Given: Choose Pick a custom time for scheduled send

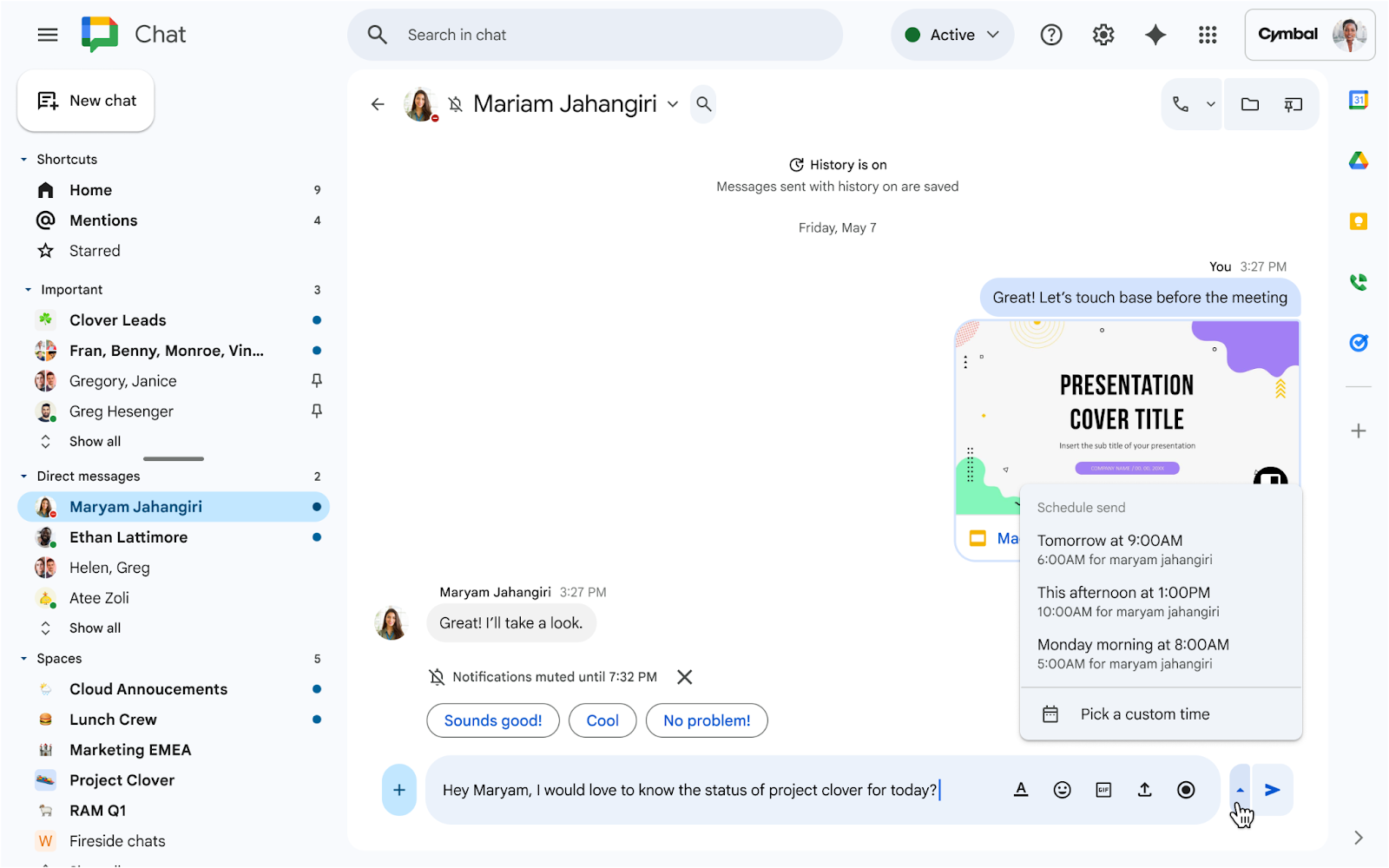Looking at the screenshot, I should pos(1144,713).
